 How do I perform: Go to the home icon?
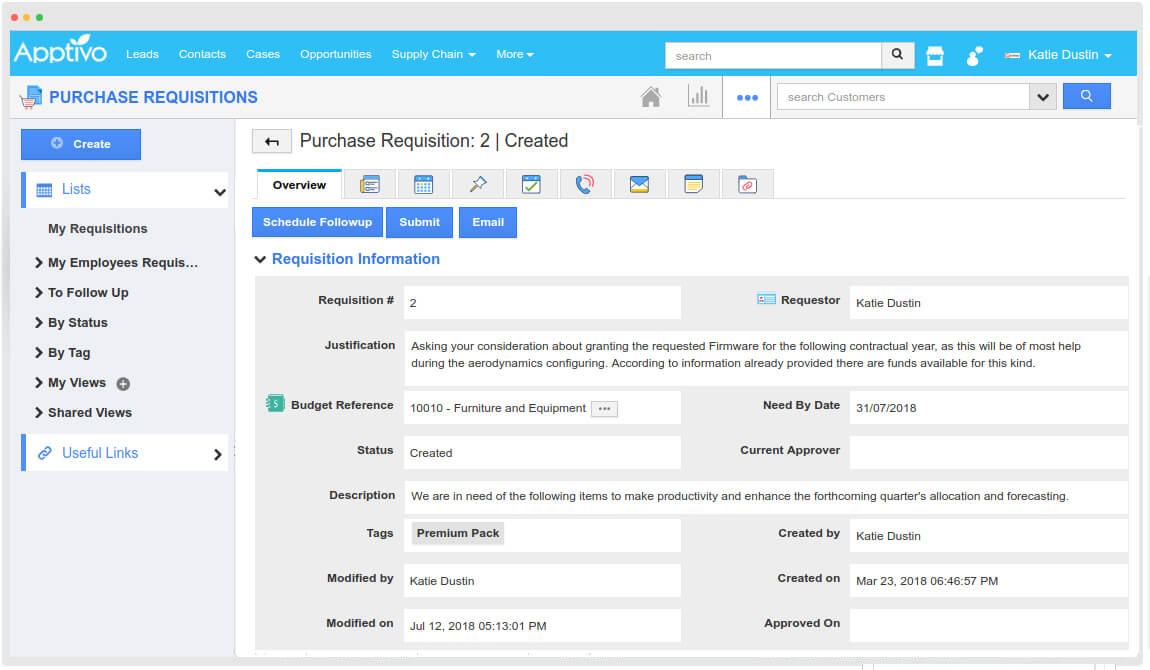(651, 97)
